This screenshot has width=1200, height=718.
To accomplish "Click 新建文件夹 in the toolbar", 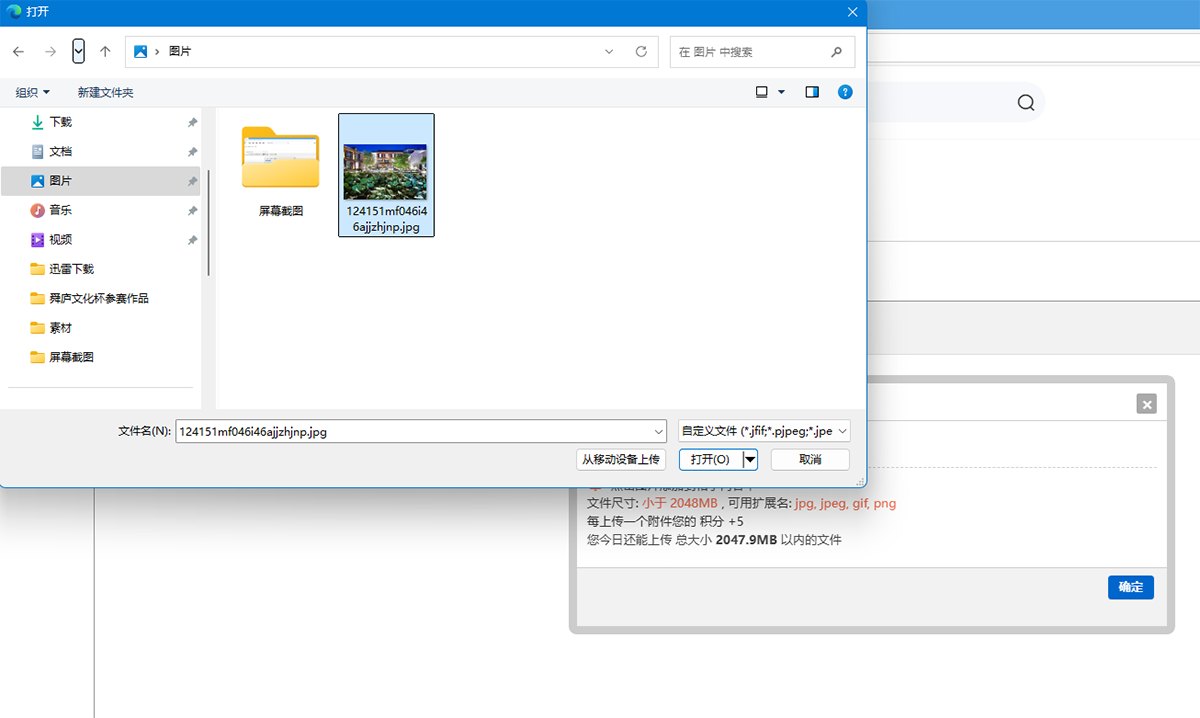I will [x=106, y=92].
